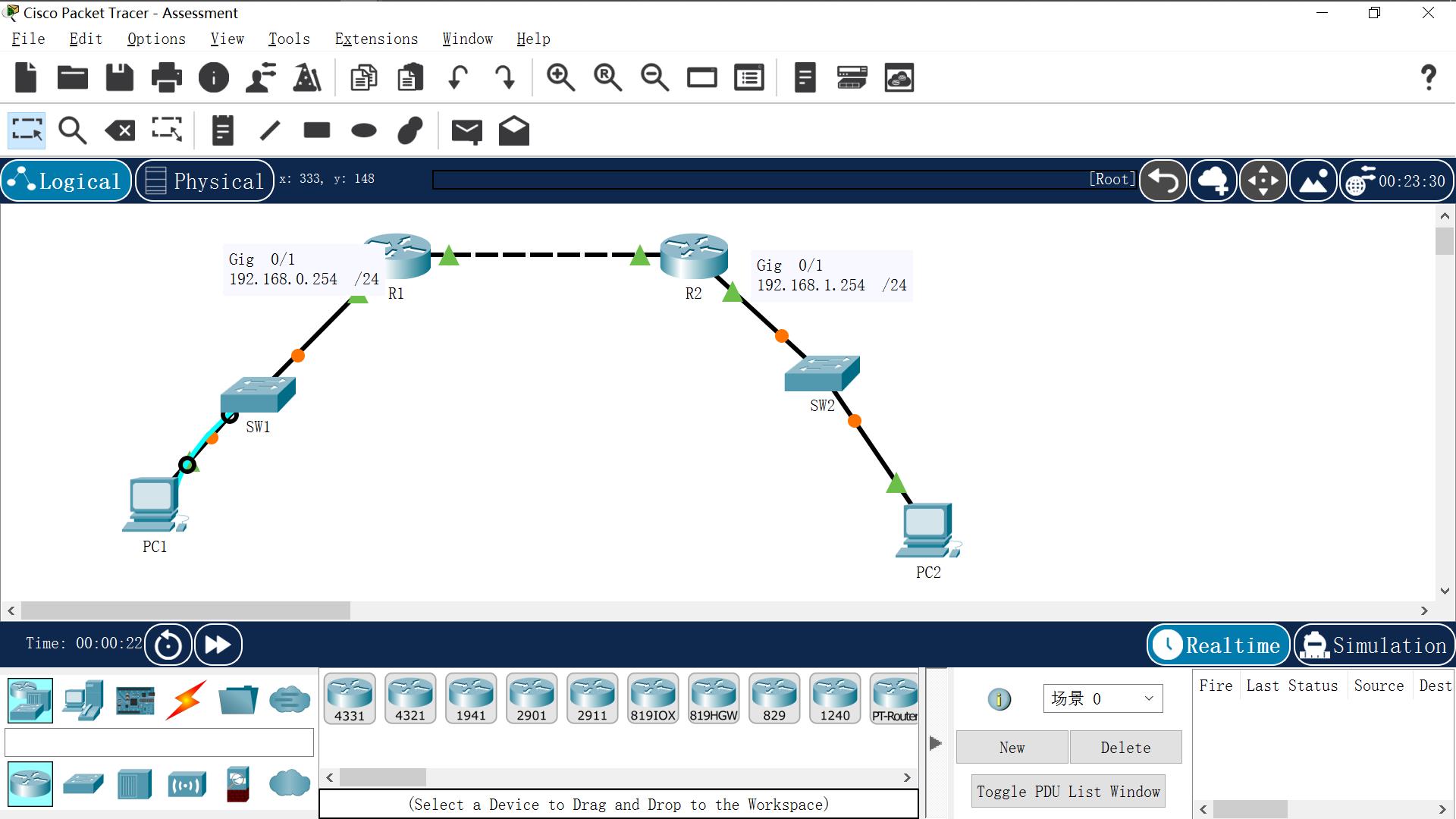Switch to Logical view

pyautogui.click(x=66, y=181)
